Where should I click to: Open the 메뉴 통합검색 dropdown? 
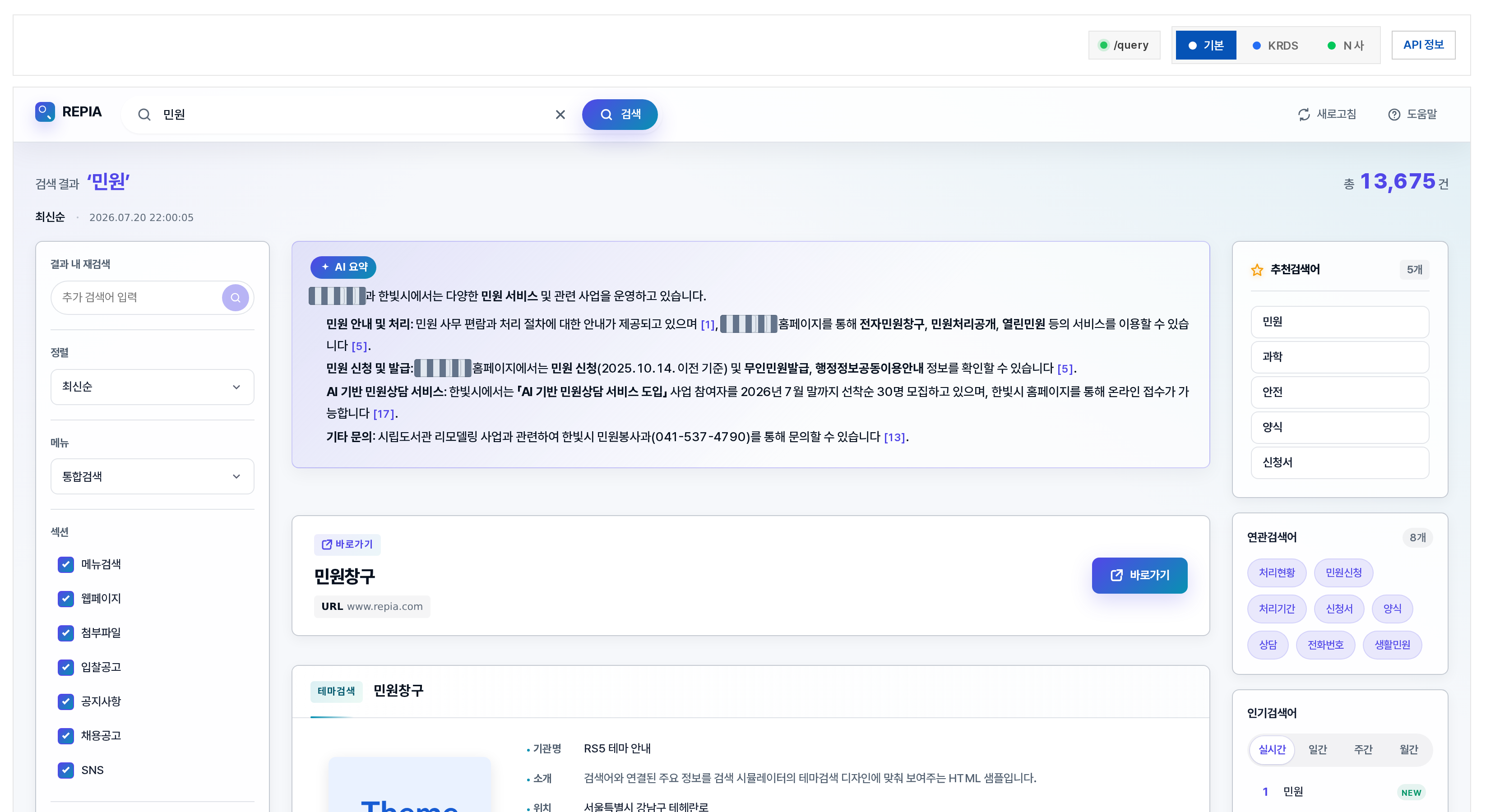tap(153, 477)
